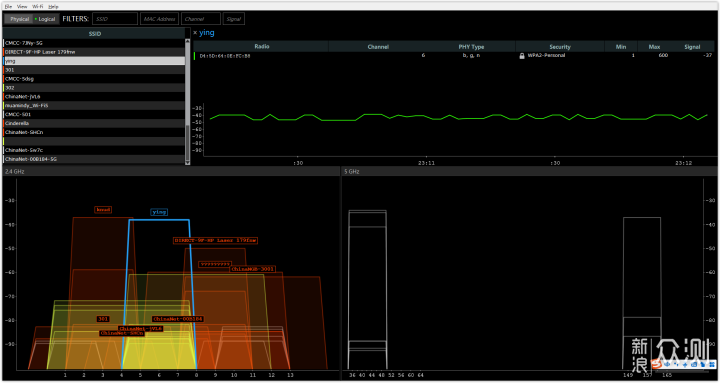Screen dimensions: 720x383
Task: Click the ChinaNet-jVL6 label in 2.4 GHz graph
Action: (141, 329)
